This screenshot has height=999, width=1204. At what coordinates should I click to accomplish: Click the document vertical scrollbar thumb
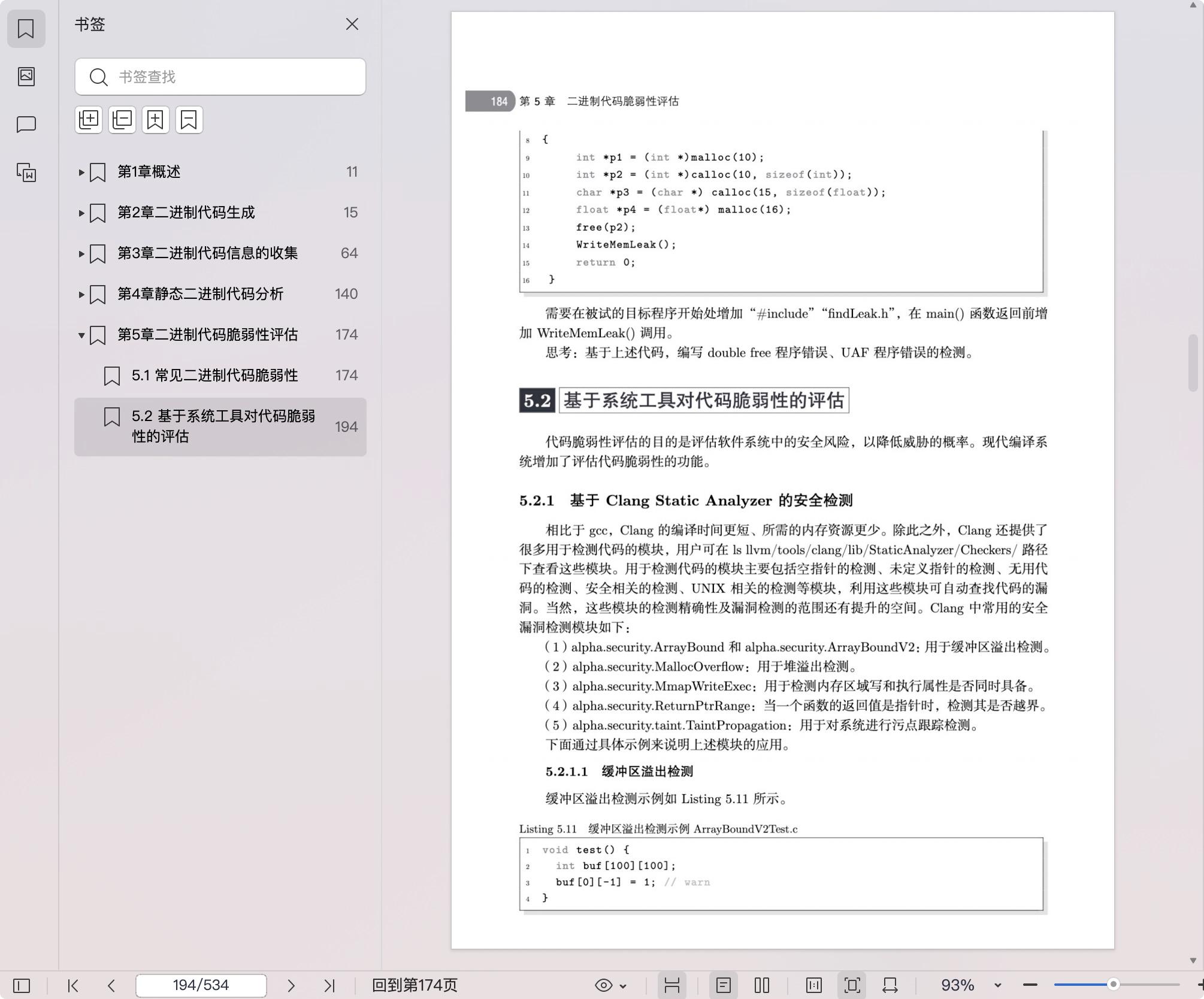click(1193, 363)
